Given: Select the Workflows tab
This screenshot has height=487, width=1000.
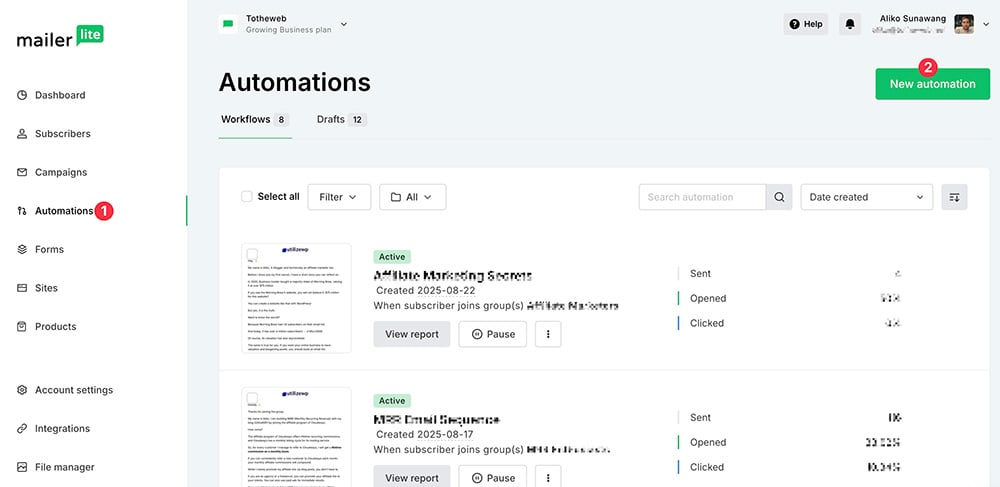Looking at the screenshot, I should tap(254, 119).
